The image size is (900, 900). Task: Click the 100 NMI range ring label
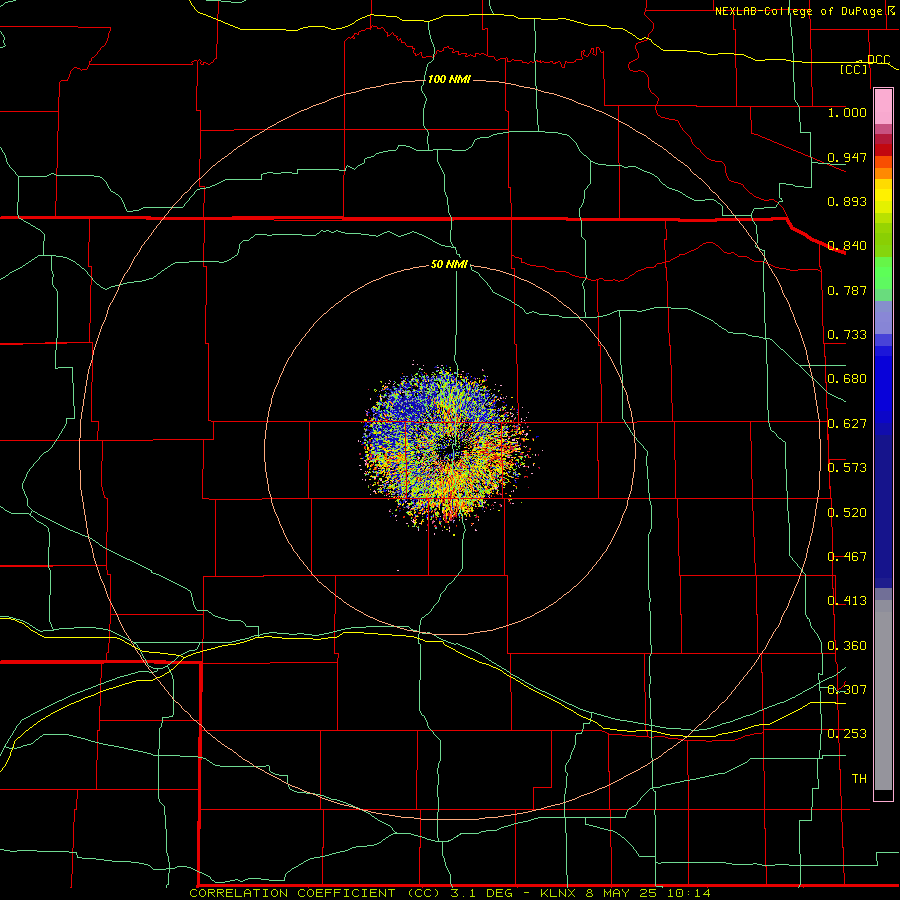[449, 79]
